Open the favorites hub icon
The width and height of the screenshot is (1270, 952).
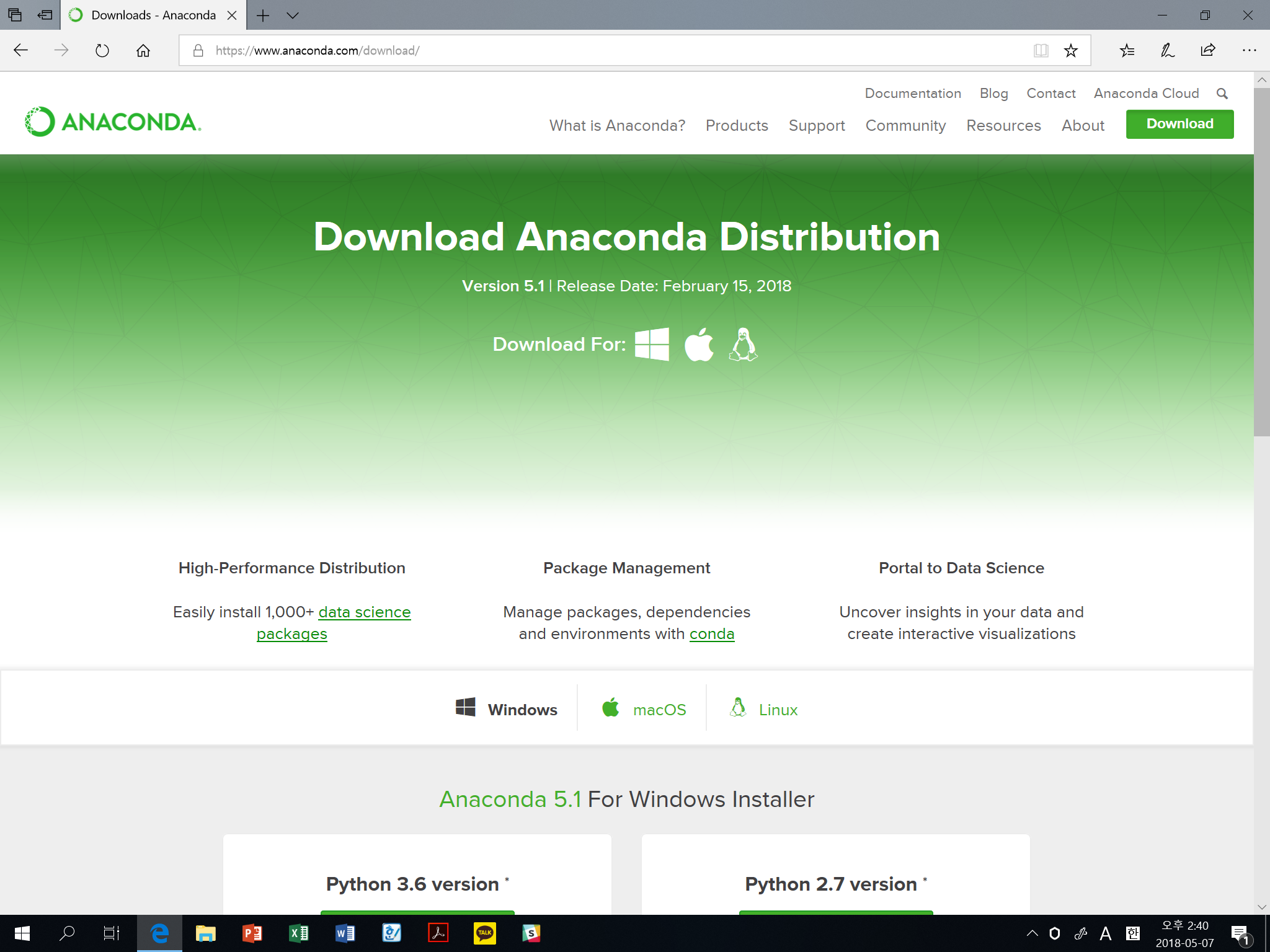coord(1127,50)
